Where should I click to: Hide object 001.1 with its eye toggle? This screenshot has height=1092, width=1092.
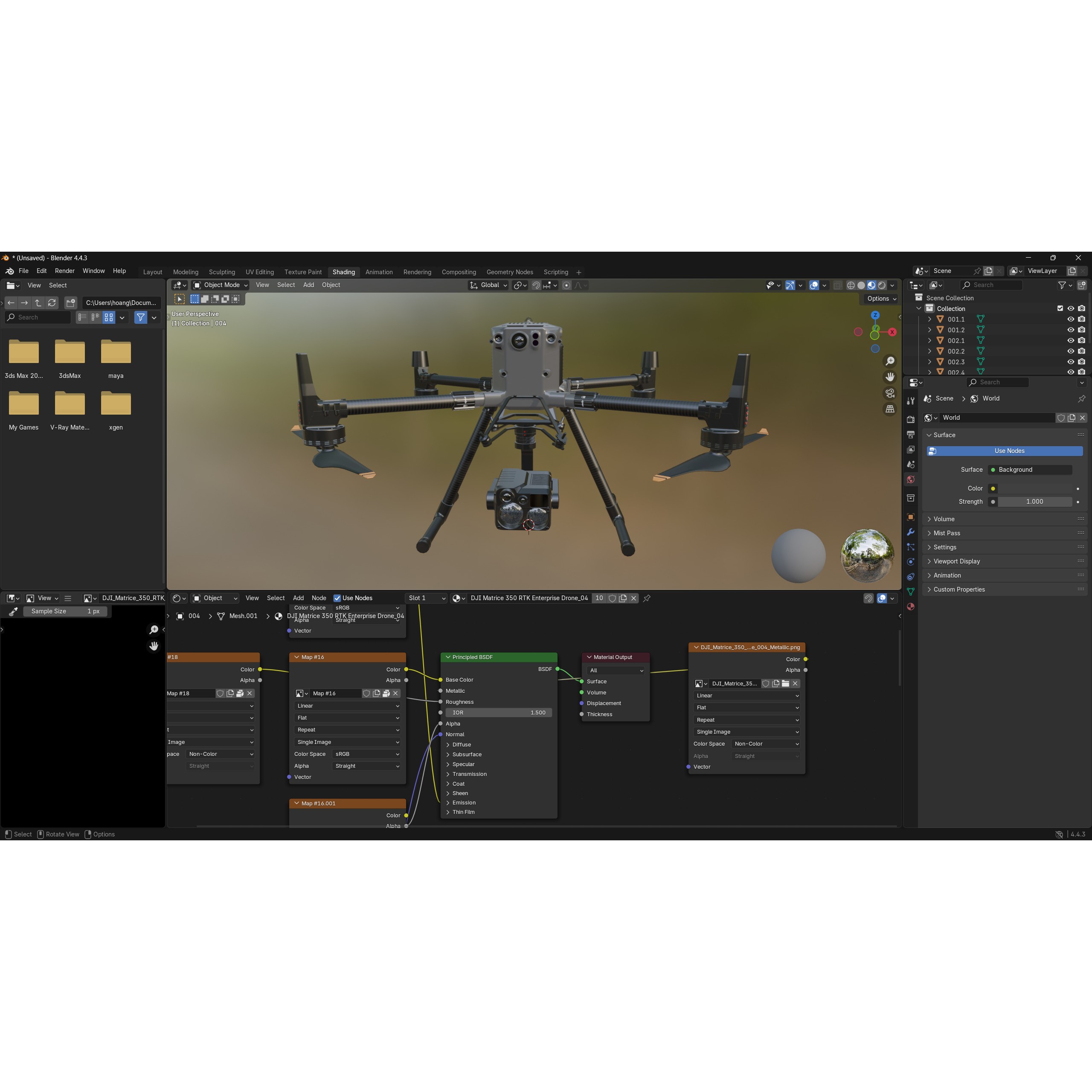pyautogui.click(x=1071, y=319)
